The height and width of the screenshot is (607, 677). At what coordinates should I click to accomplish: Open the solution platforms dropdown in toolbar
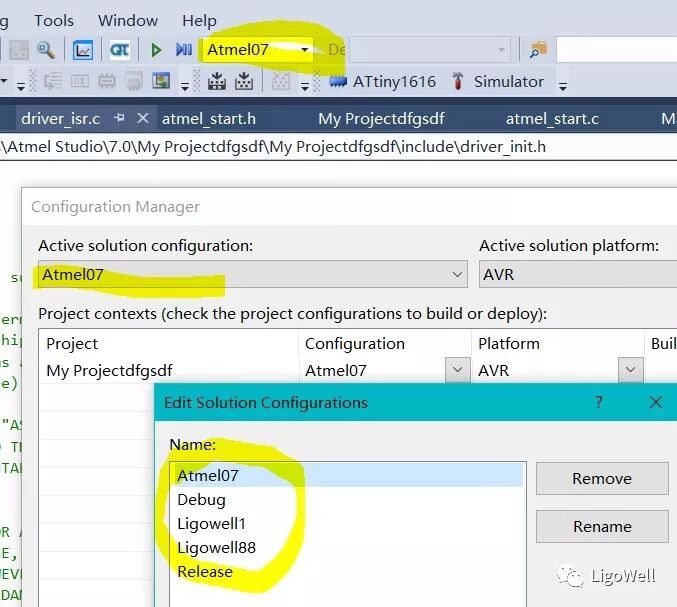(x=501, y=50)
